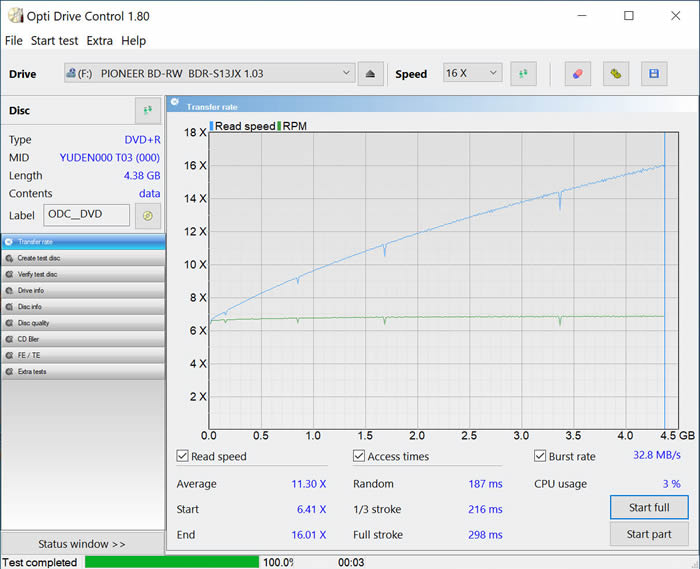Click the save floppy disk icon
This screenshot has width=700, height=569.
pyautogui.click(x=654, y=74)
